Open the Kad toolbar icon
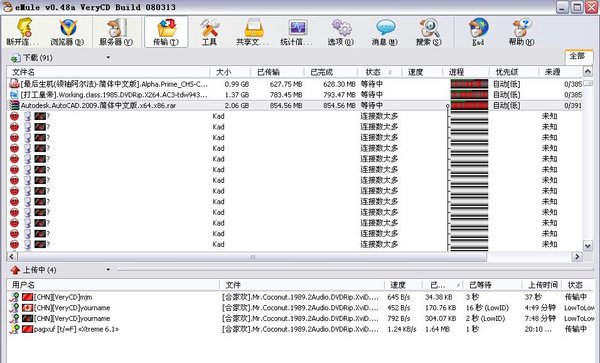The width and height of the screenshot is (600, 363). pos(478,28)
